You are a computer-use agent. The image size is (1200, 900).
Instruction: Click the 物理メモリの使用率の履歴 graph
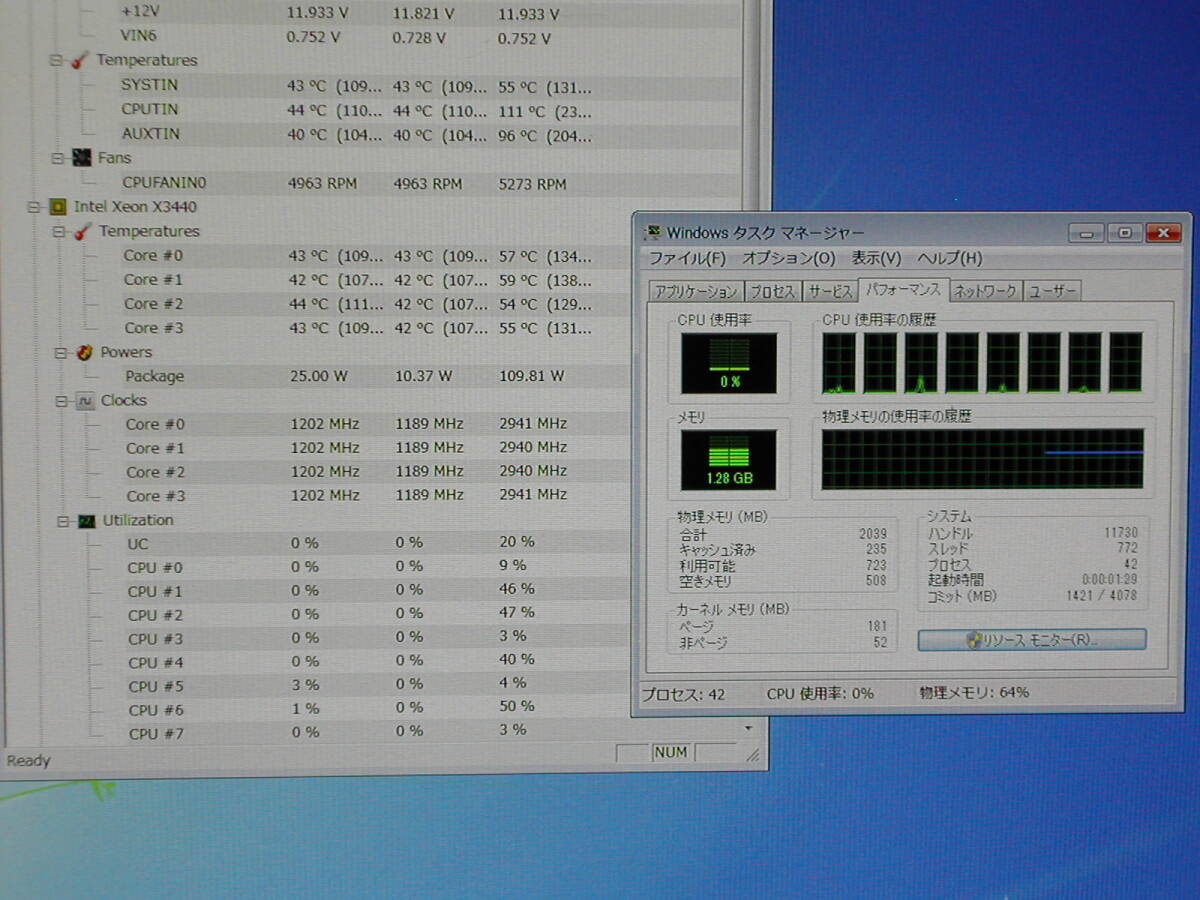(982, 459)
